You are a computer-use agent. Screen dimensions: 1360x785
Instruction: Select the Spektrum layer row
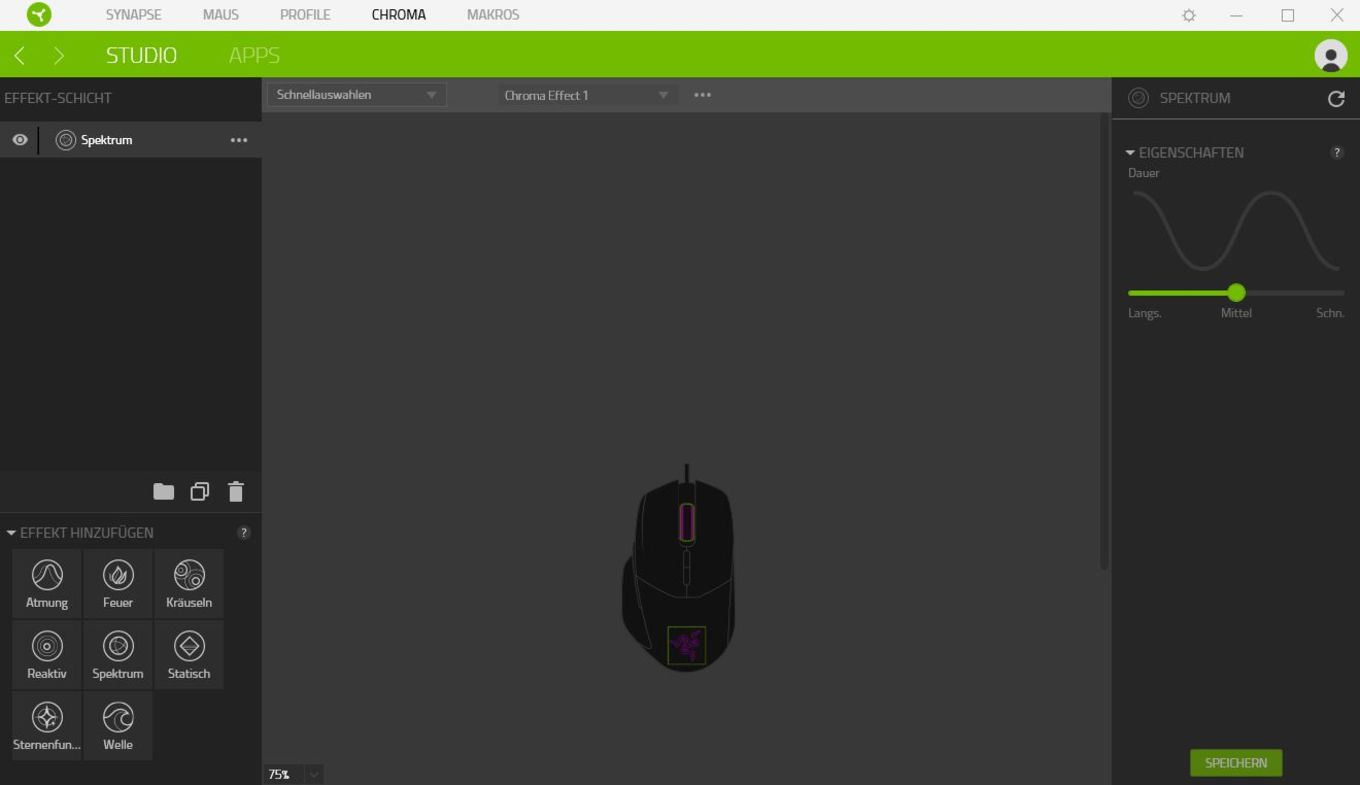click(131, 140)
